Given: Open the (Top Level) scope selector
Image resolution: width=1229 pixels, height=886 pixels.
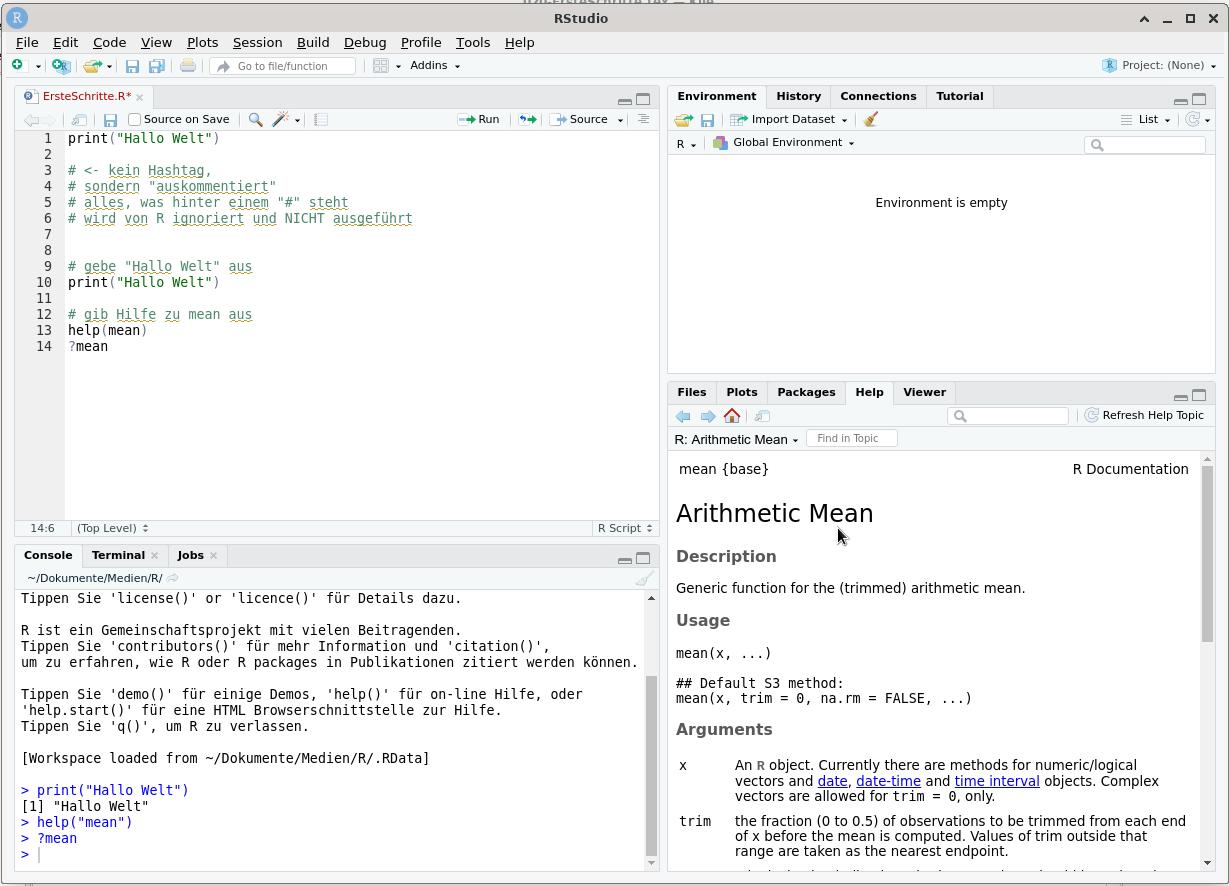Looking at the screenshot, I should click(x=112, y=528).
